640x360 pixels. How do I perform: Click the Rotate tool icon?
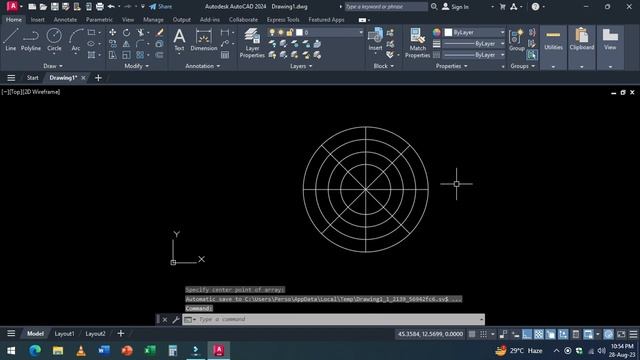point(127,32)
